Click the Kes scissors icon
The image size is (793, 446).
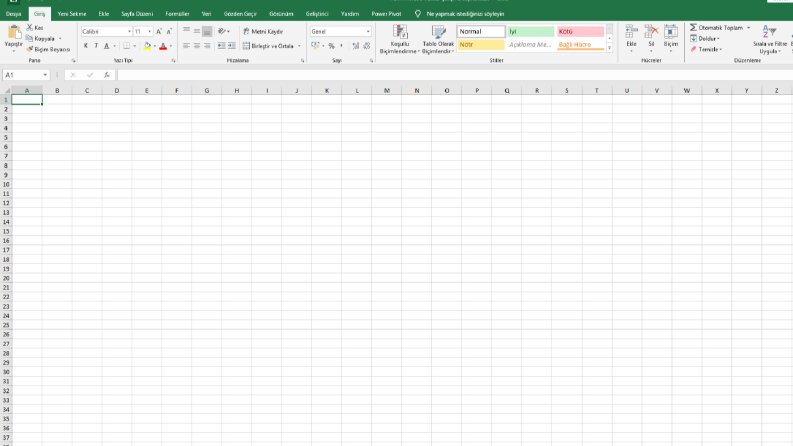pyautogui.click(x=30, y=28)
